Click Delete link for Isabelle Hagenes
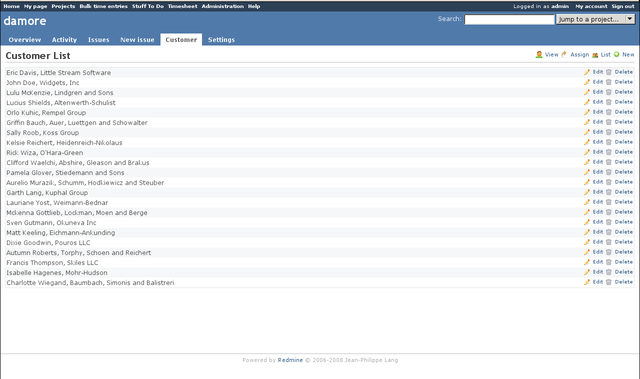This screenshot has width=640, height=379. pos(624,272)
